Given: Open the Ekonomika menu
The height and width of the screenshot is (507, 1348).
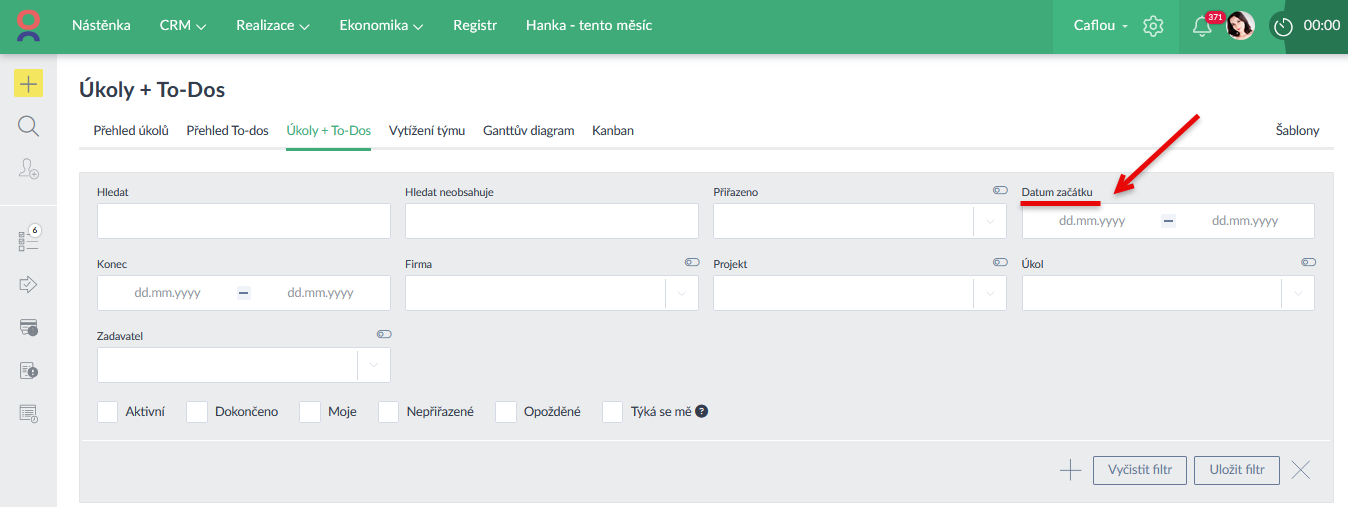Looking at the screenshot, I should tap(381, 26).
